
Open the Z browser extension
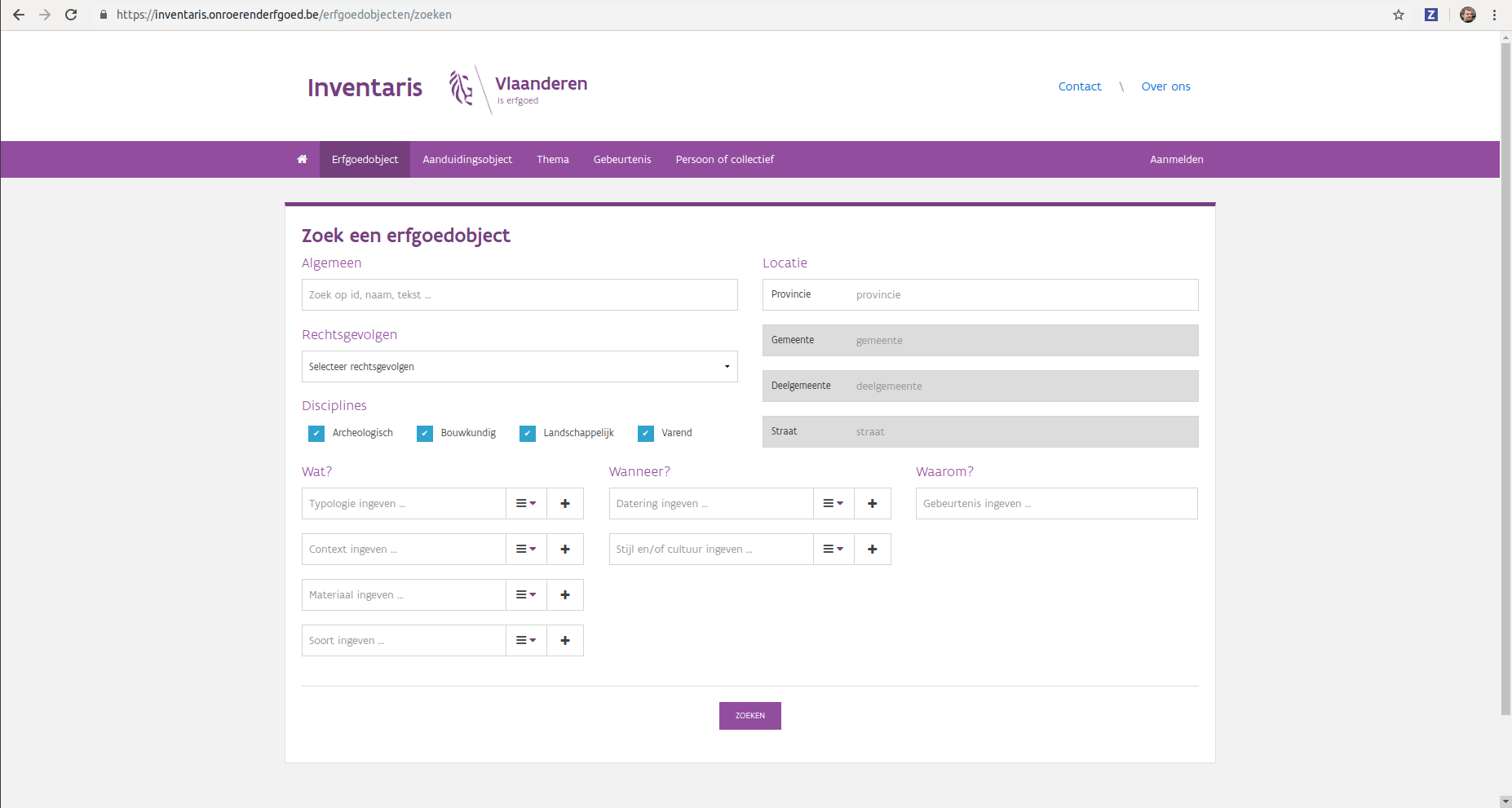tap(1431, 15)
